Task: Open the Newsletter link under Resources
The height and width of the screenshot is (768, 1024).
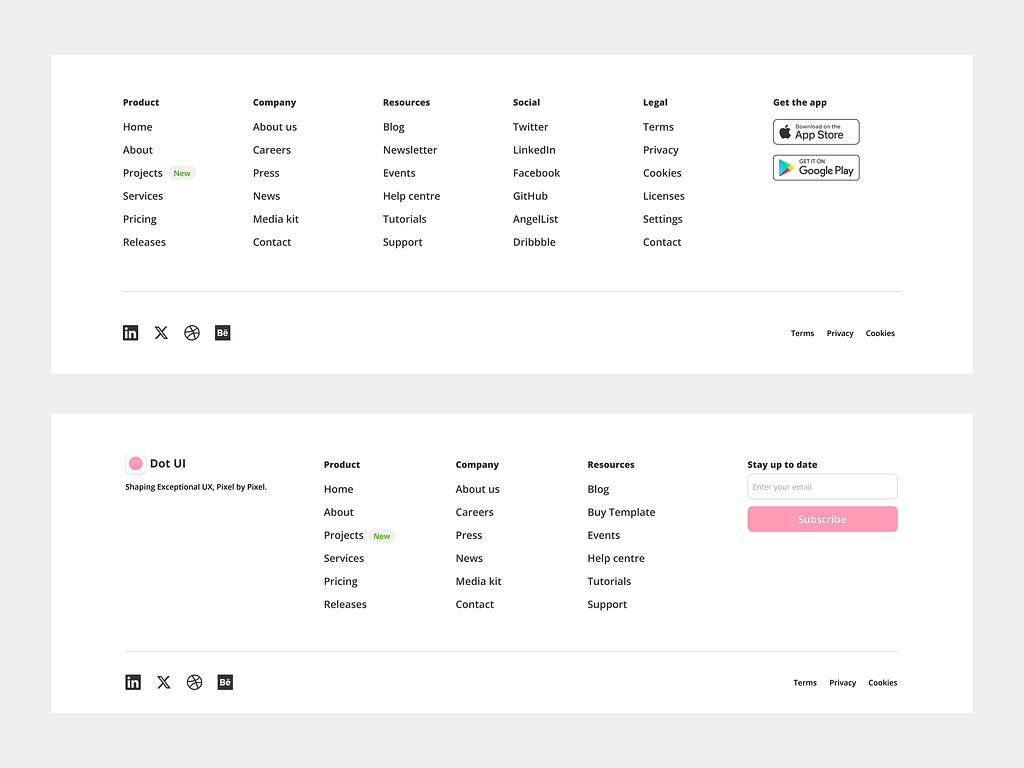Action: [410, 150]
